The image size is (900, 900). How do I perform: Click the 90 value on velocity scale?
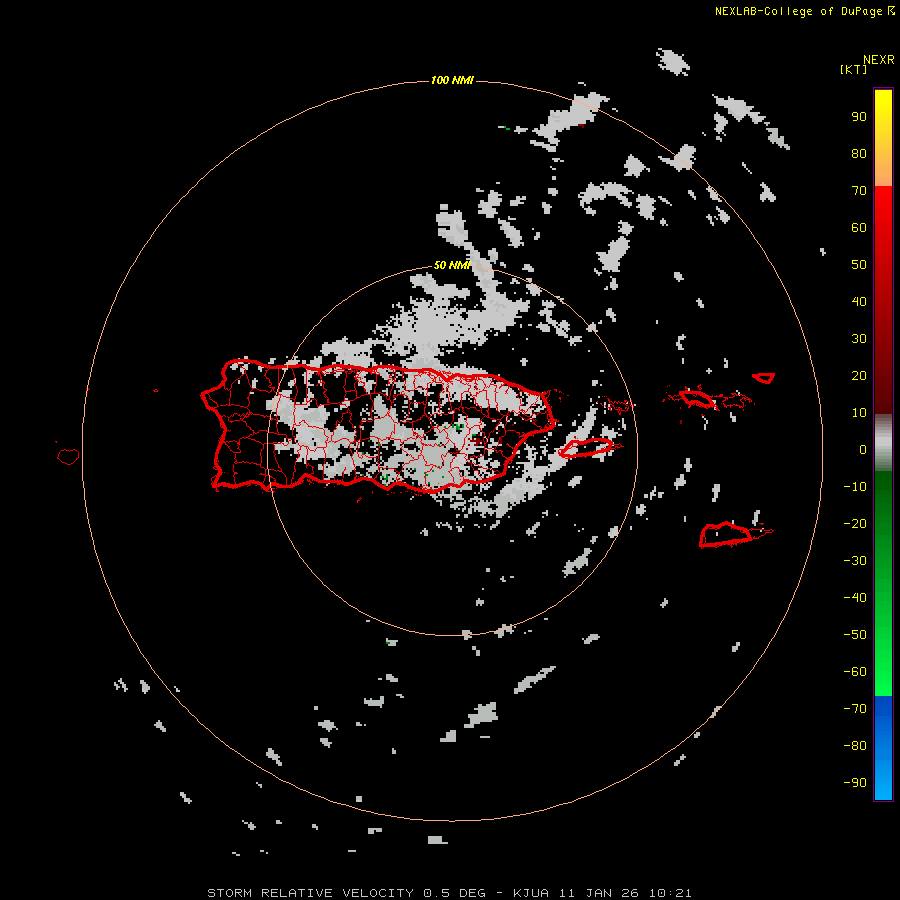[859, 117]
